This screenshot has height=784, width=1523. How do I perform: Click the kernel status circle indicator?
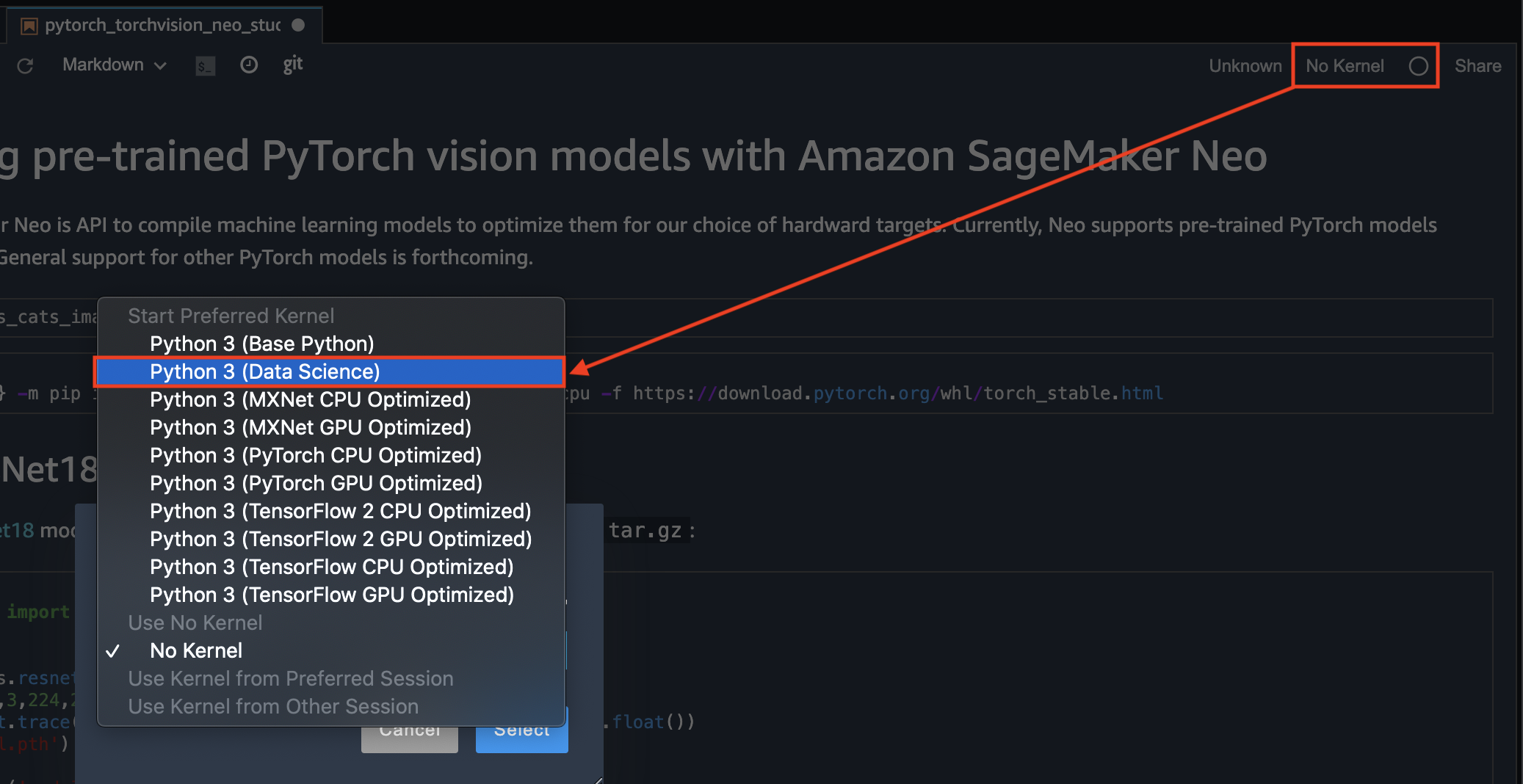(x=1418, y=66)
